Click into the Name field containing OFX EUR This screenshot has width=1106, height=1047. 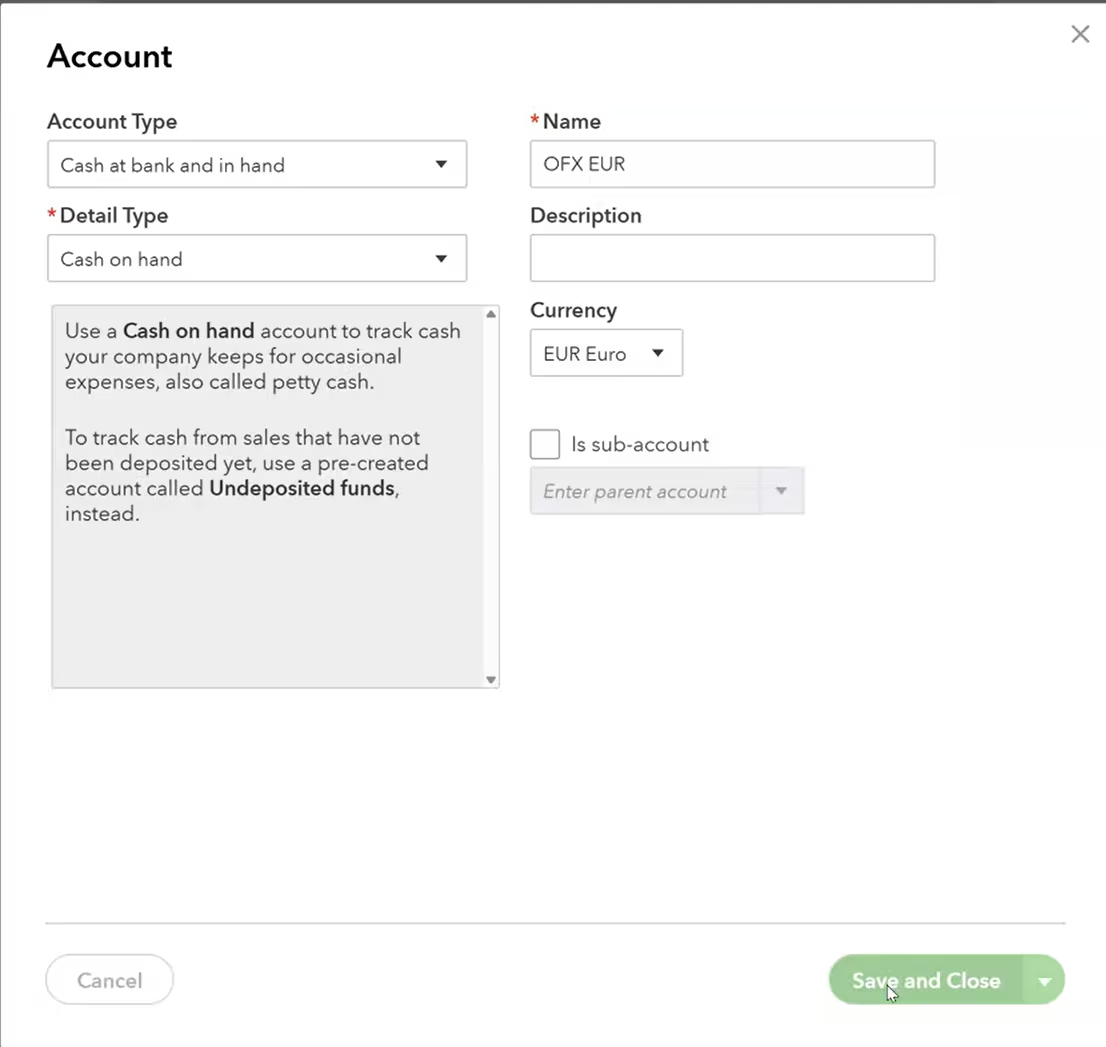pyautogui.click(x=732, y=165)
